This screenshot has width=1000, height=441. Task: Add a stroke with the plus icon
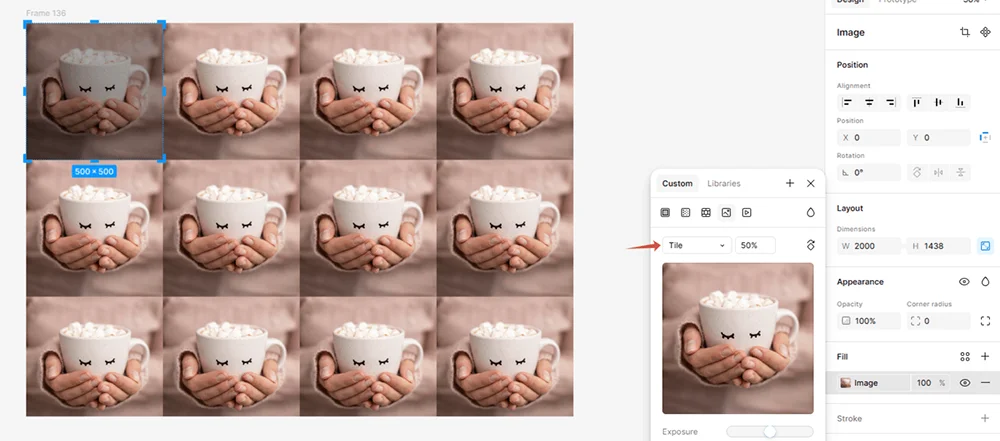(985, 419)
